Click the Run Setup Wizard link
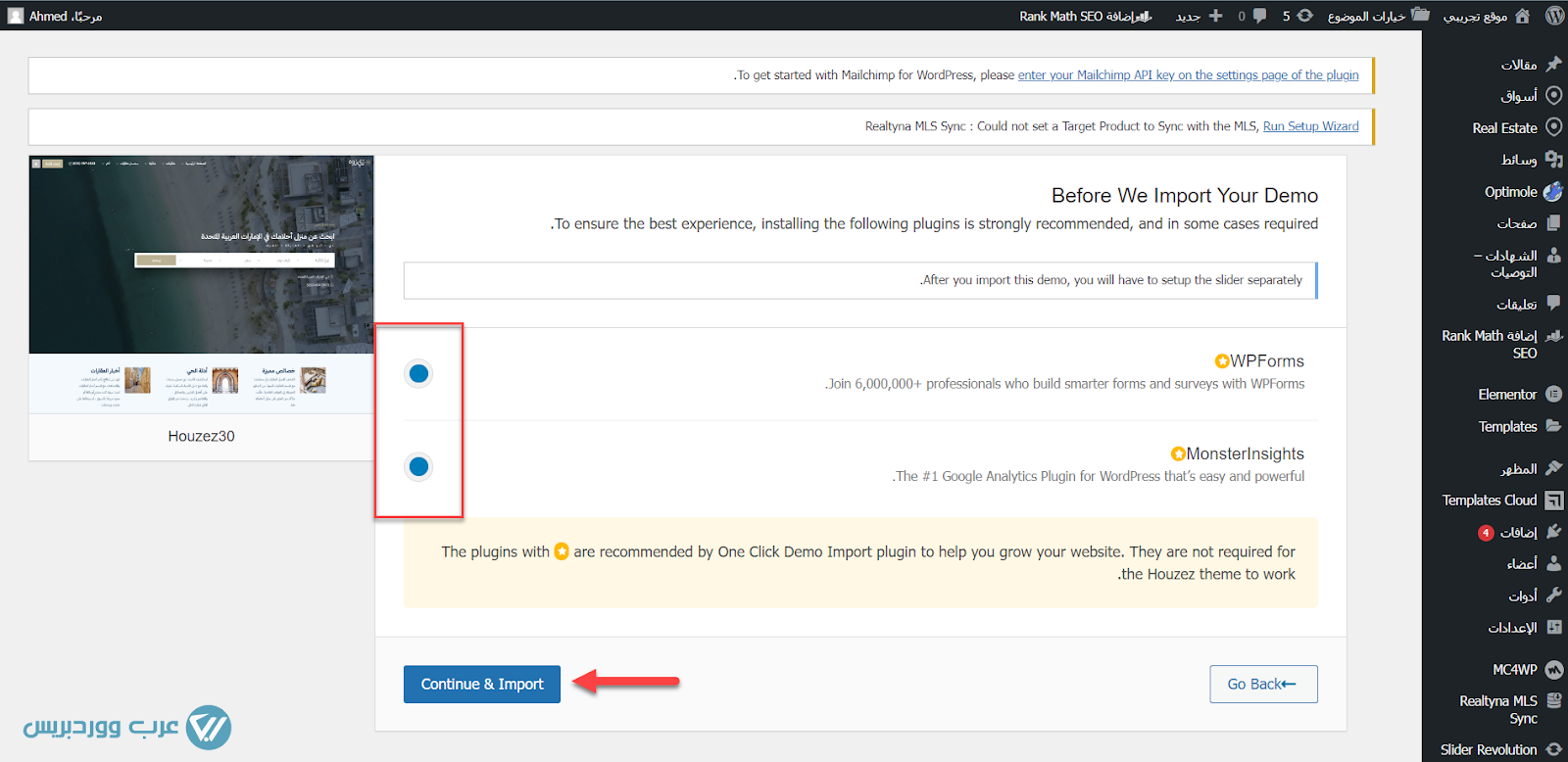The height and width of the screenshot is (762, 1568). pos(1310,126)
